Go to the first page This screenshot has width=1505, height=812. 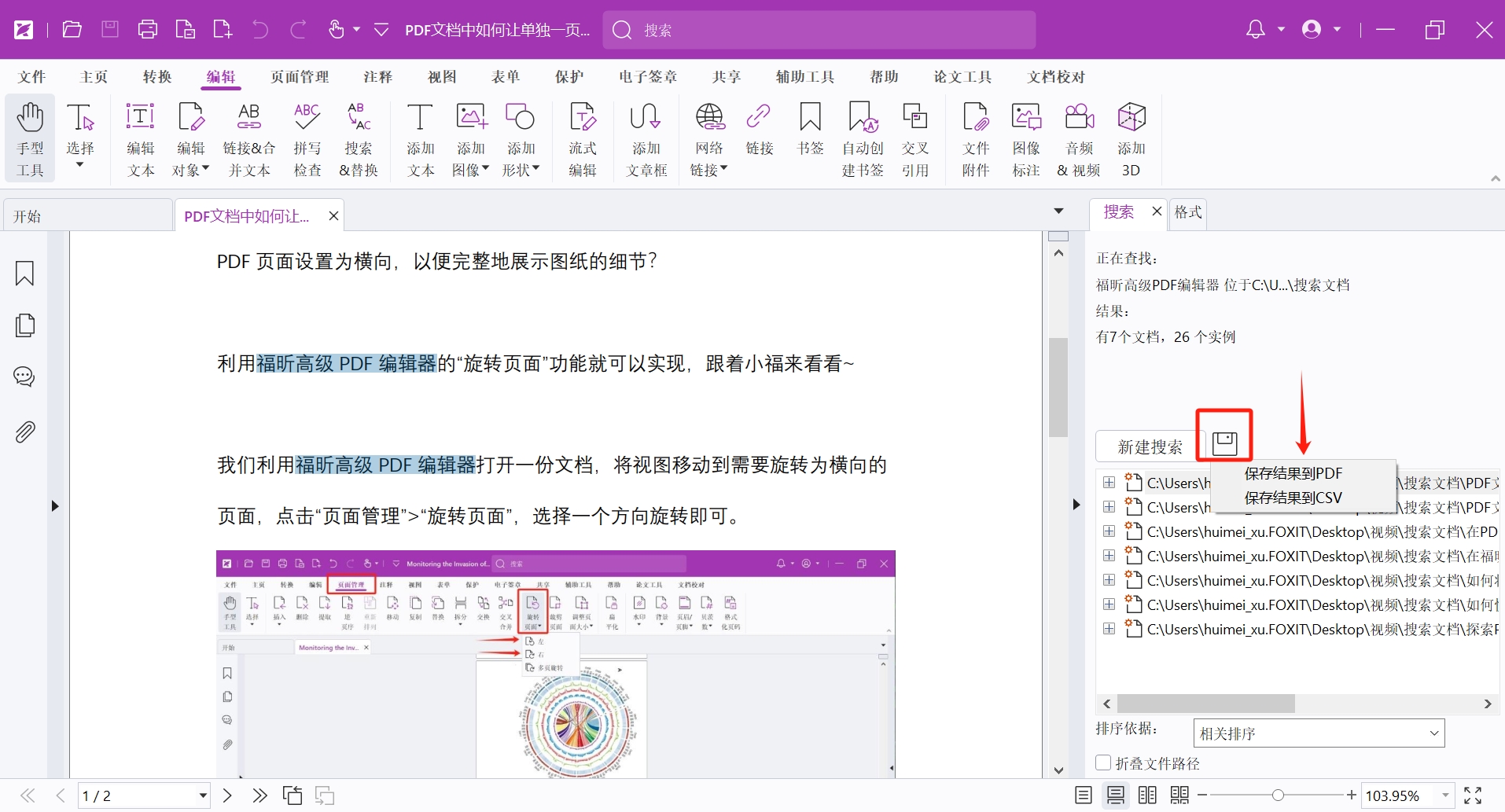point(28,795)
